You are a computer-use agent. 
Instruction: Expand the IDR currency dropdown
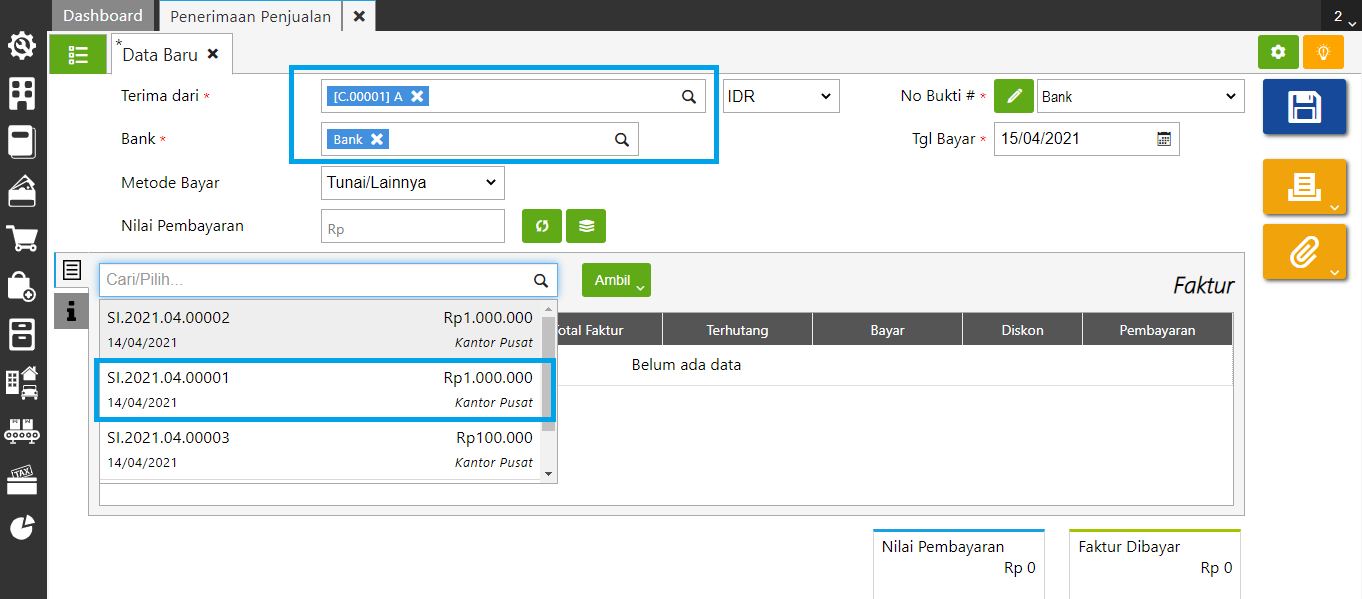tap(781, 97)
